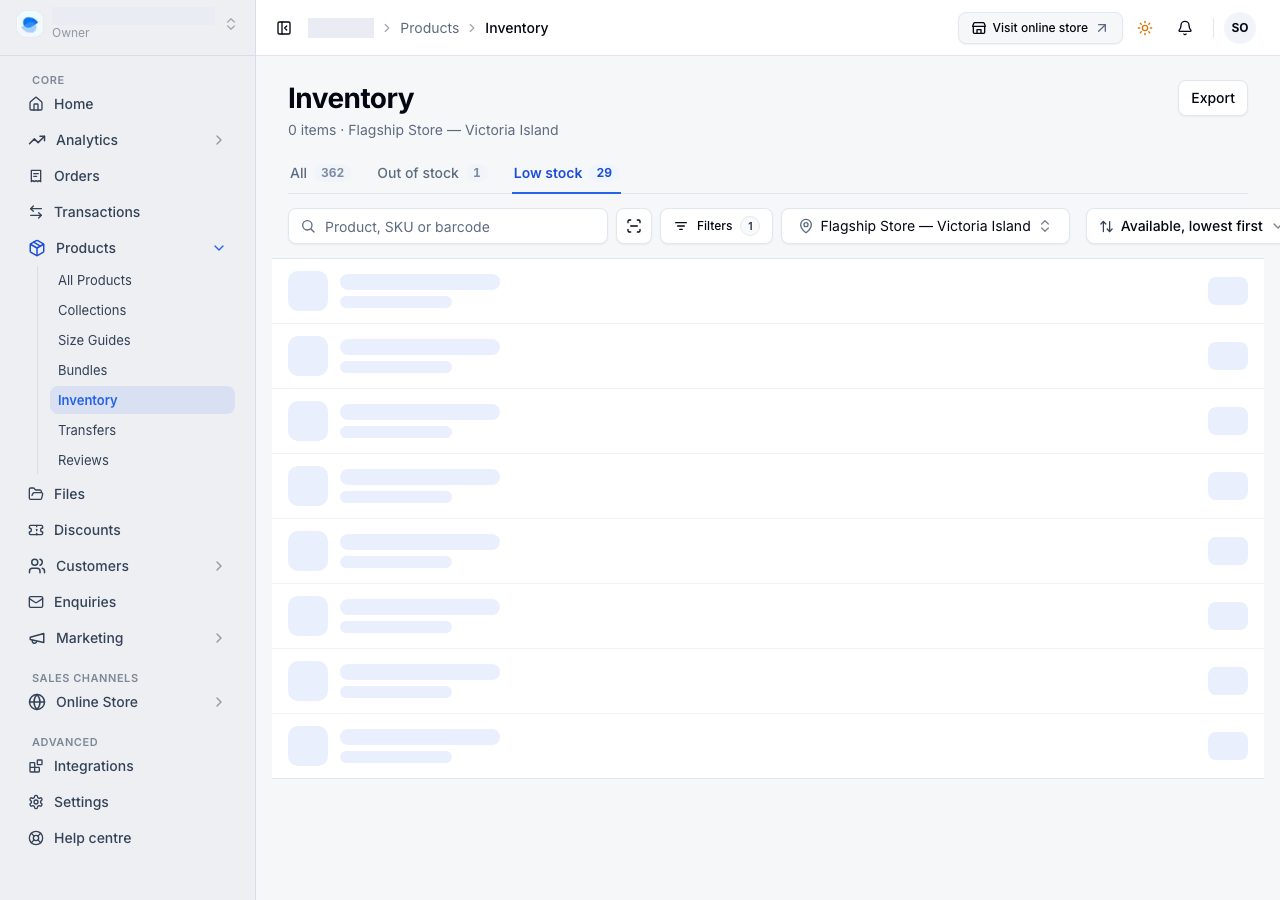Click the Help centre lifebuoy icon

(x=36, y=838)
